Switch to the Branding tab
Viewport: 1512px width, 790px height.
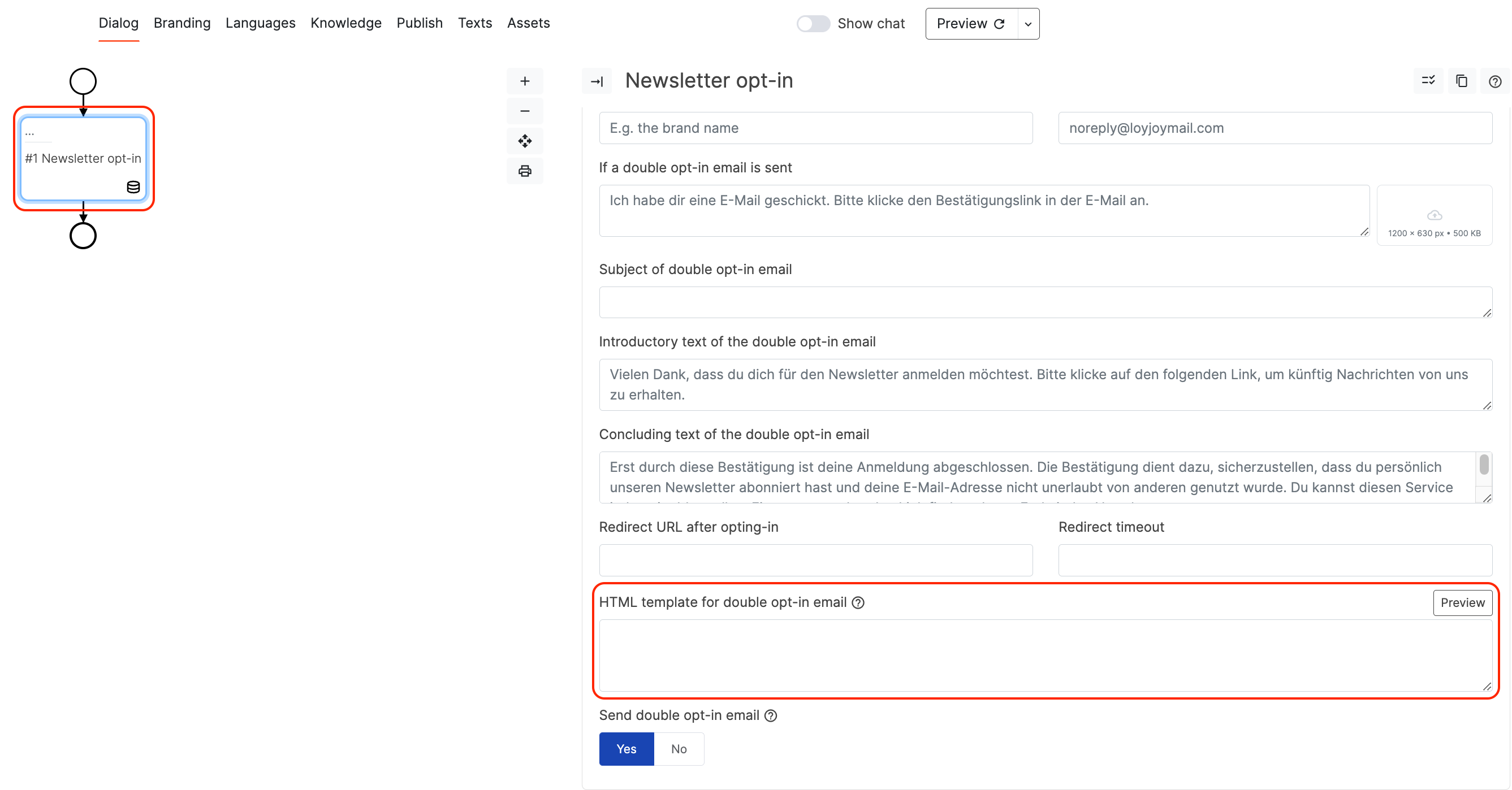coord(182,22)
